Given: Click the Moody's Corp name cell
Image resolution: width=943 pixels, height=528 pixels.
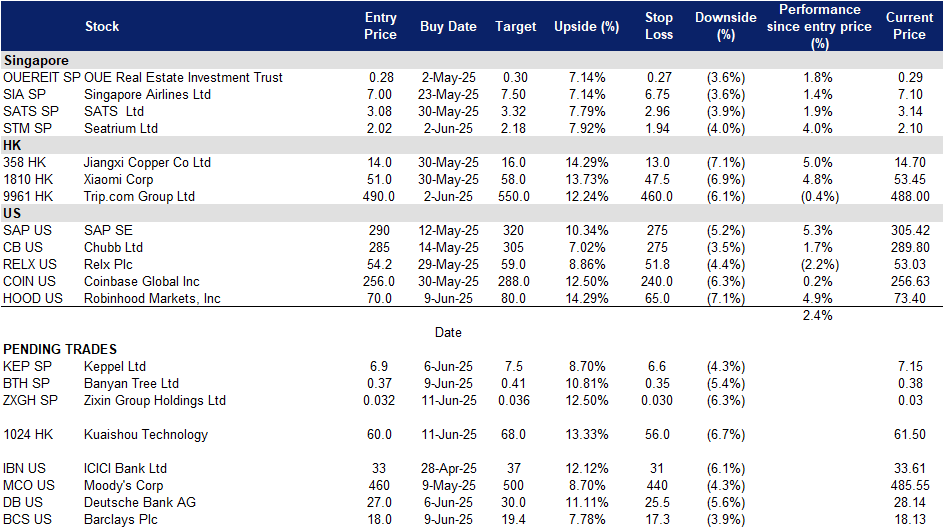Looking at the screenshot, I should pyautogui.click(x=123, y=485).
